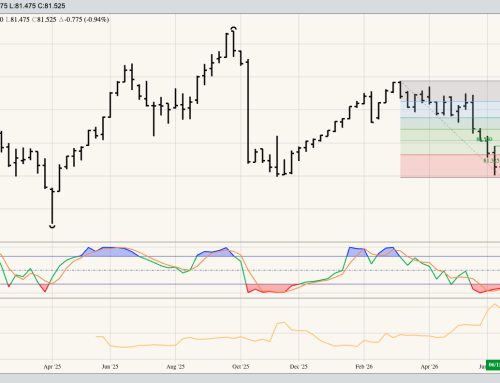The image size is (500, 383).
Task: Click the Apr '26 date axis label
Action: coord(429,367)
